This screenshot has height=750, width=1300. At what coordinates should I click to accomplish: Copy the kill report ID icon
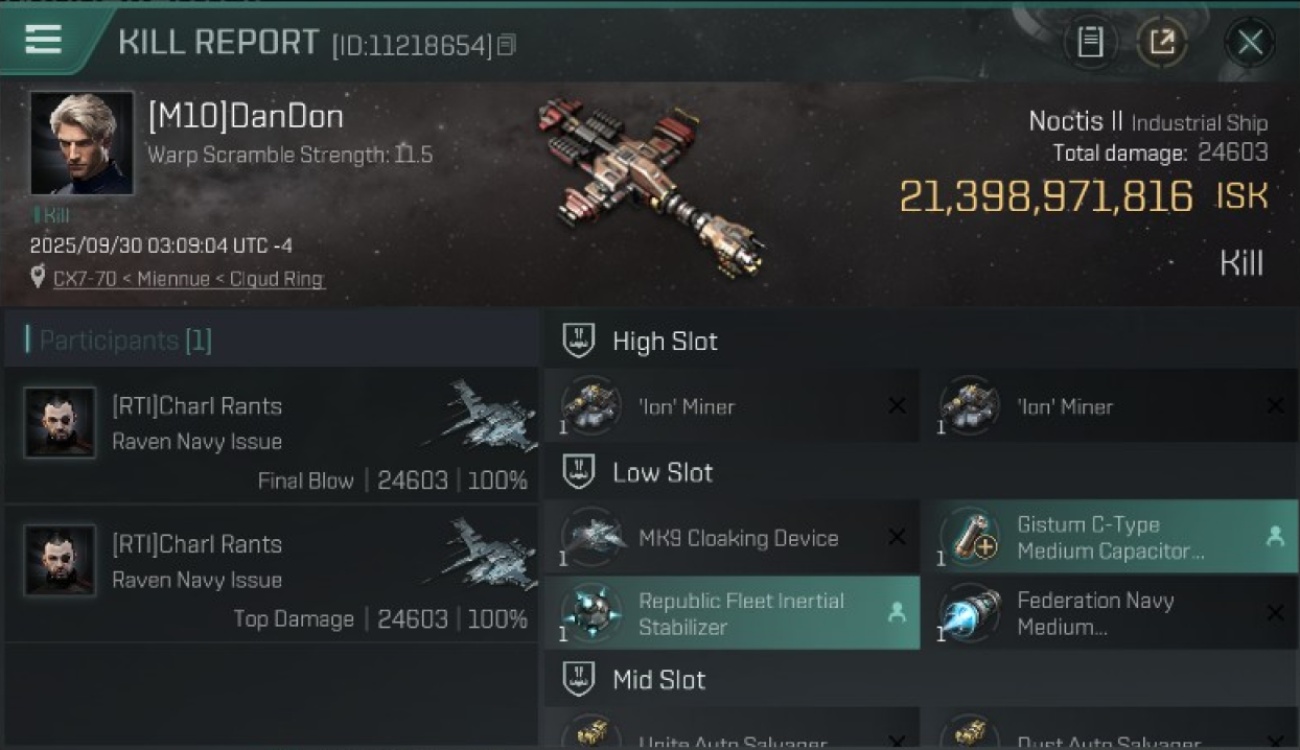[x=506, y=45]
